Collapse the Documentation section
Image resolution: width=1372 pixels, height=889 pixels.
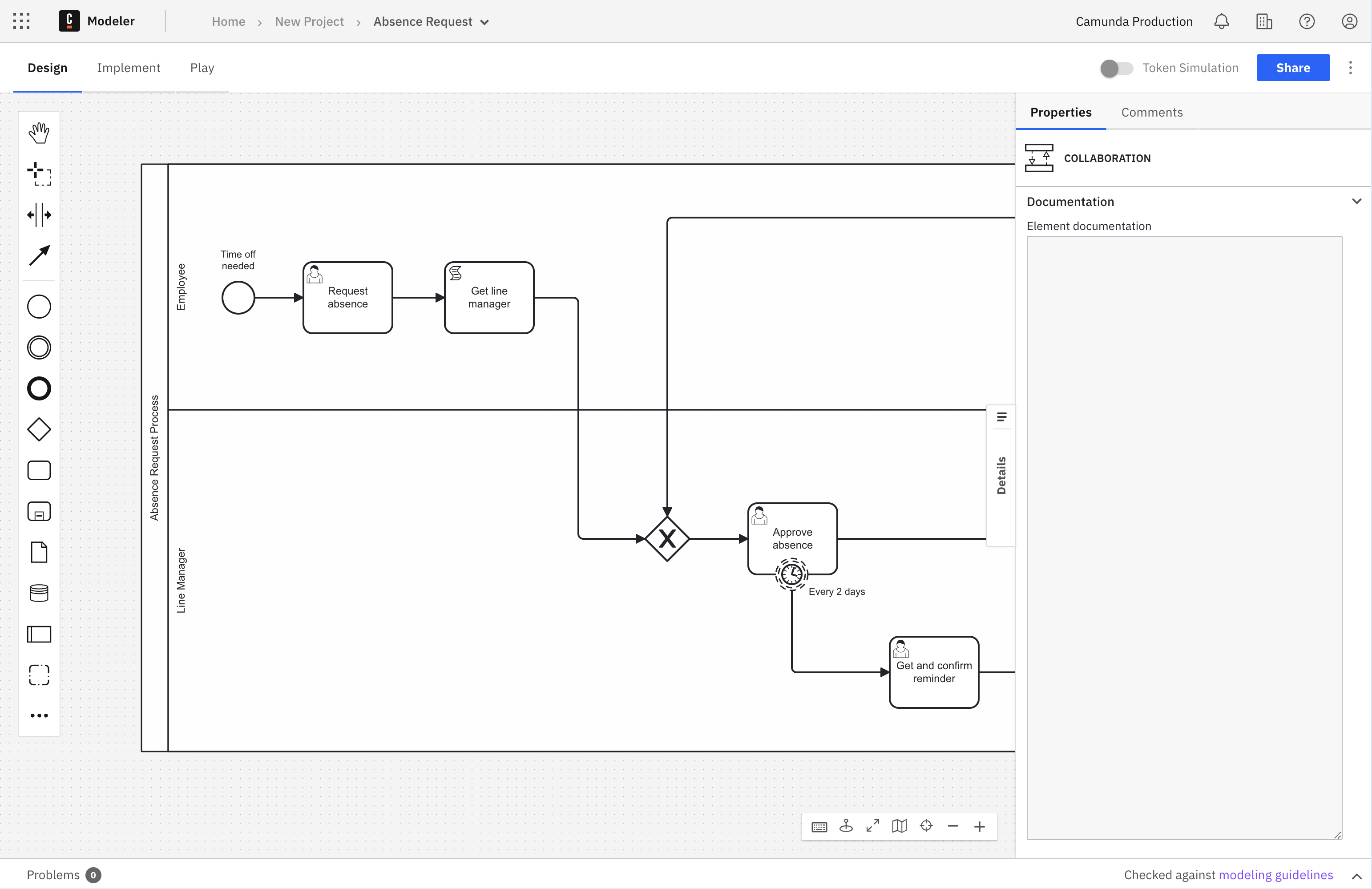click(x=1356, y=201)
